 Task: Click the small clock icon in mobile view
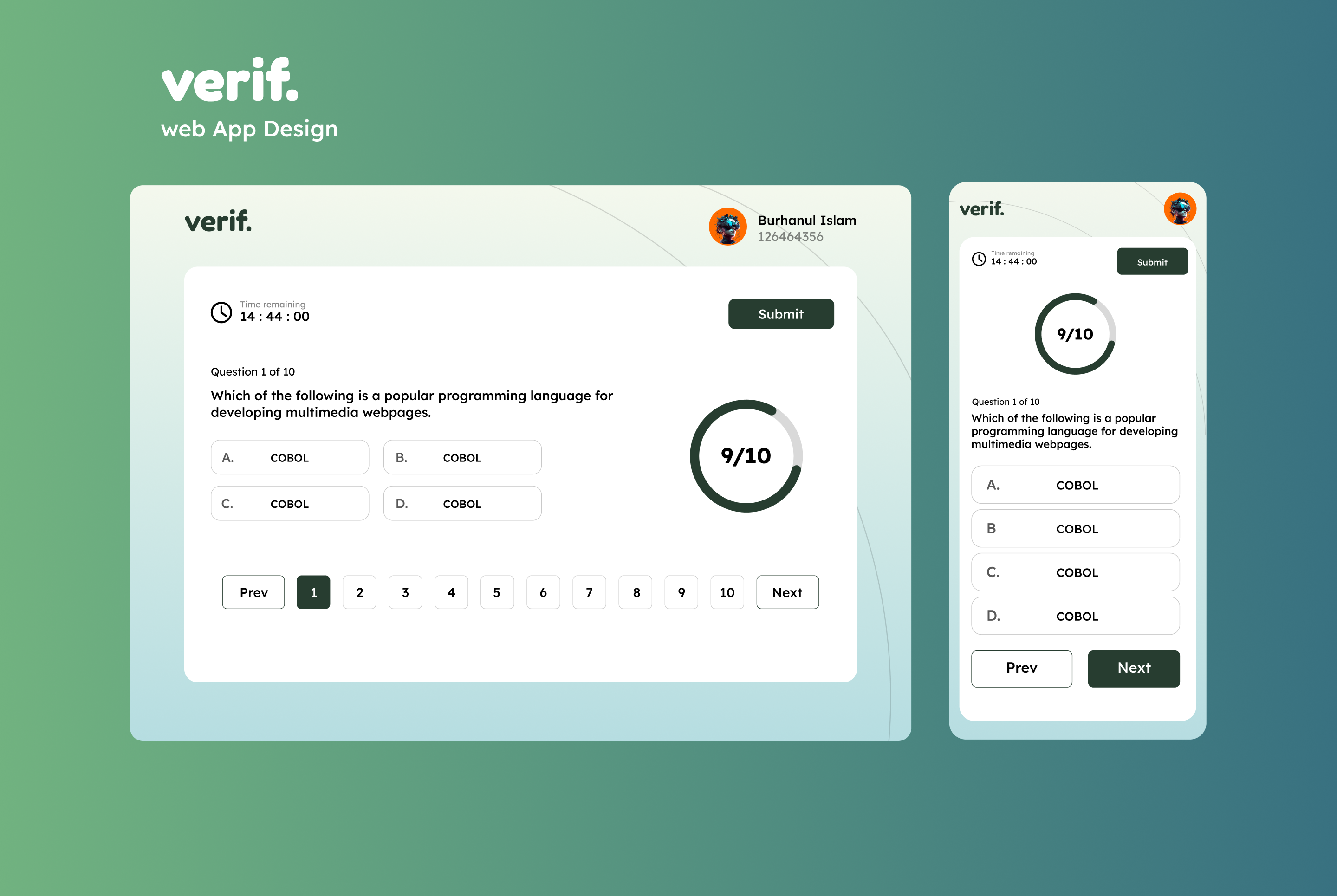[x=979, y=259]
